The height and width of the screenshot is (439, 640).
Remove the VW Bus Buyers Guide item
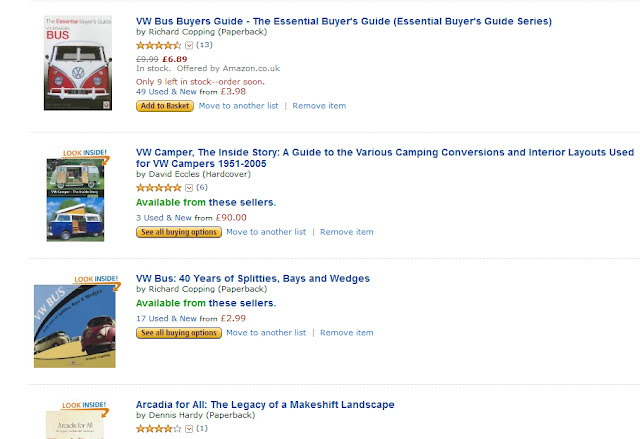click(x=319, y=106)
